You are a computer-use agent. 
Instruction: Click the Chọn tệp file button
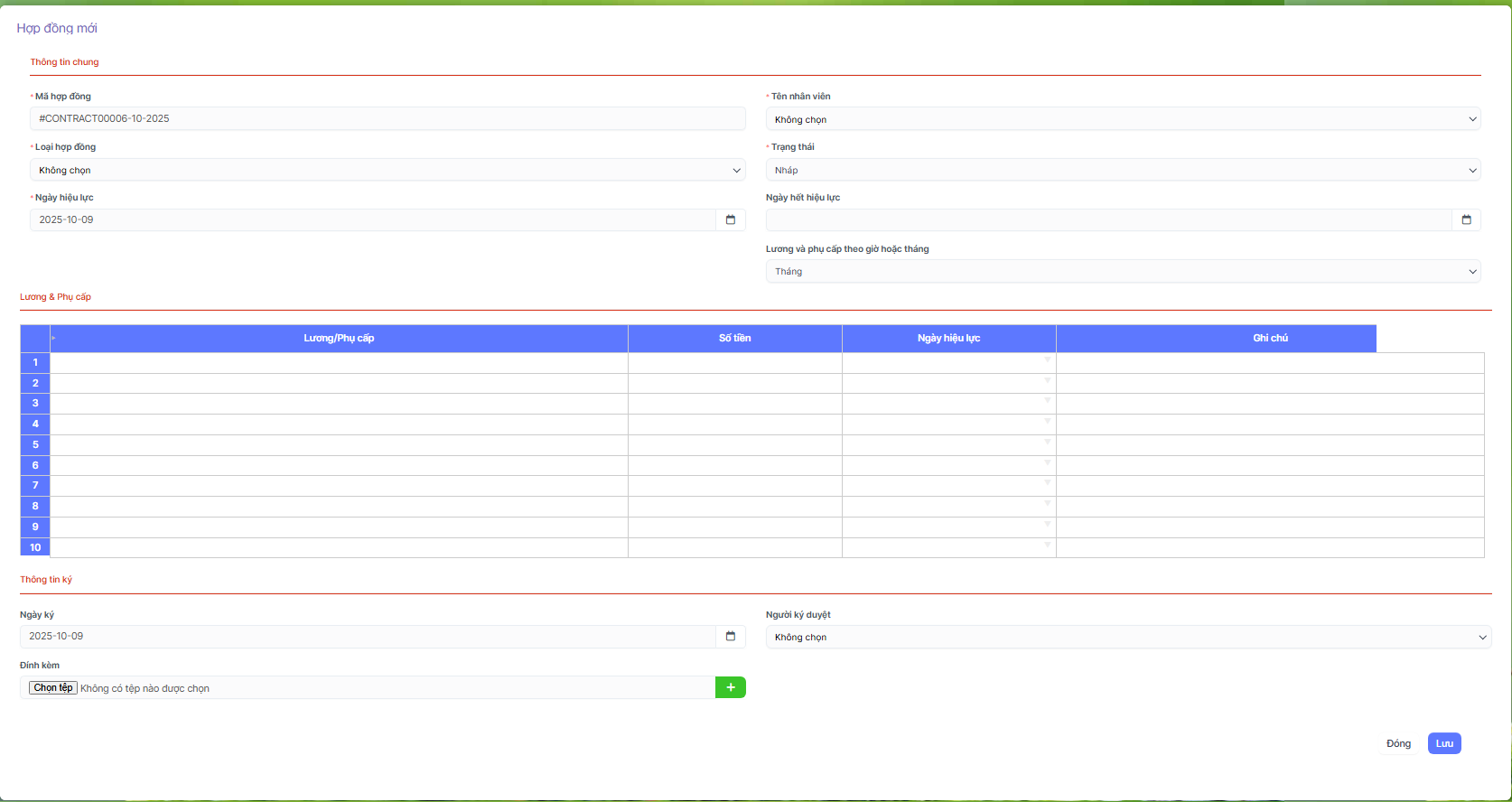pos(53,687)
